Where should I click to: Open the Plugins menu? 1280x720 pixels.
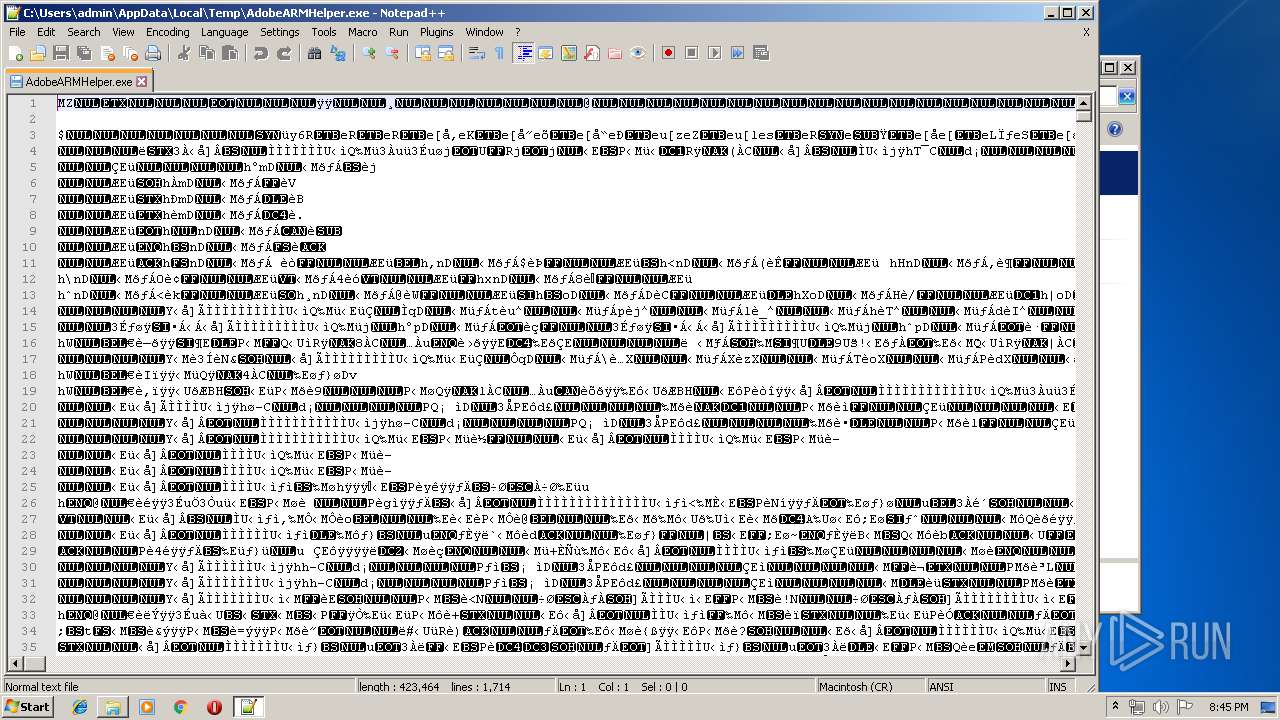(x=436, y=32)
